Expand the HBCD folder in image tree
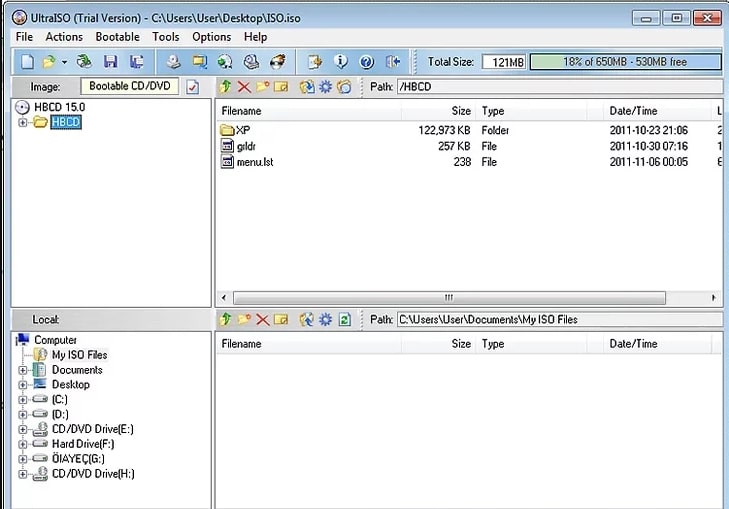Screen dimensions: 729x509 [x=22, y=122]
